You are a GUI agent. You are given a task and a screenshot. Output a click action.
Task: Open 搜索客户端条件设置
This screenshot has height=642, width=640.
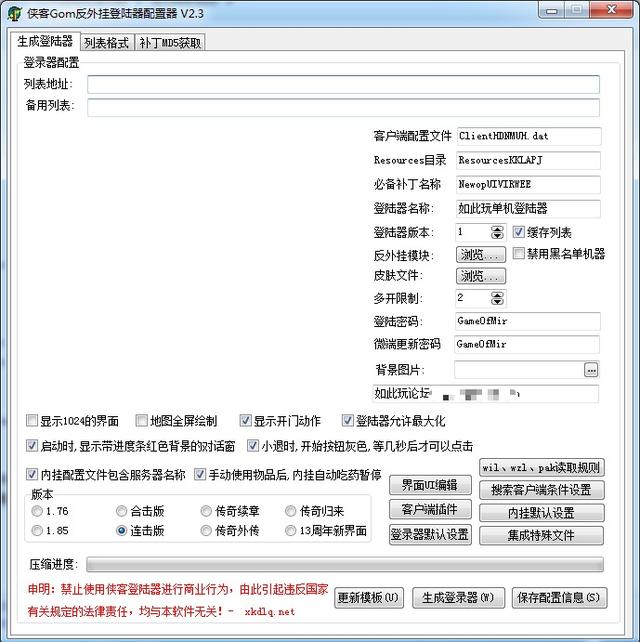pyautogui.click(x=541, y=490)
